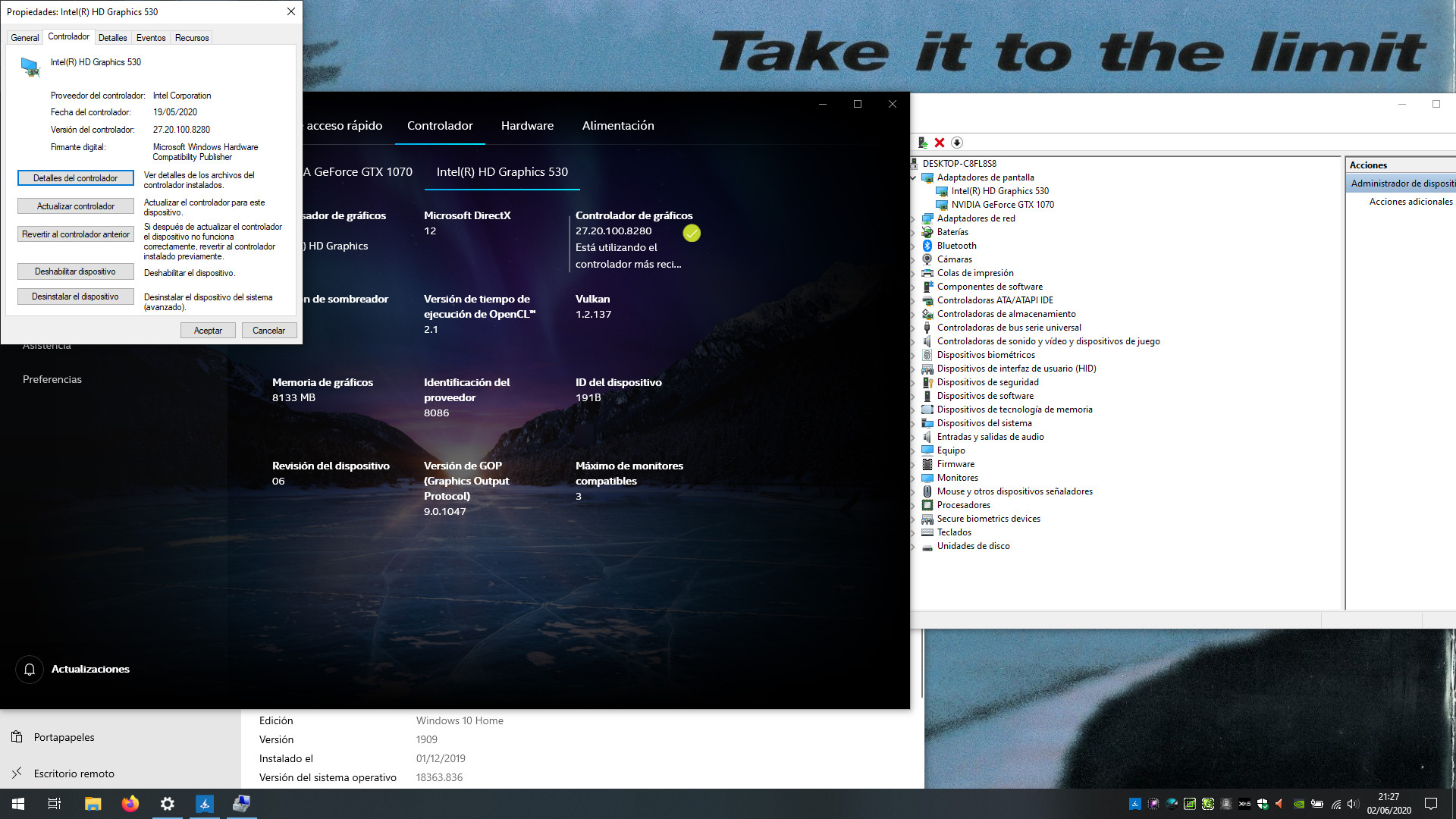Click the Windows Security shield tray icon
The width and height of the screenshot is (1456, 819).
click(x=1263, y=804)
